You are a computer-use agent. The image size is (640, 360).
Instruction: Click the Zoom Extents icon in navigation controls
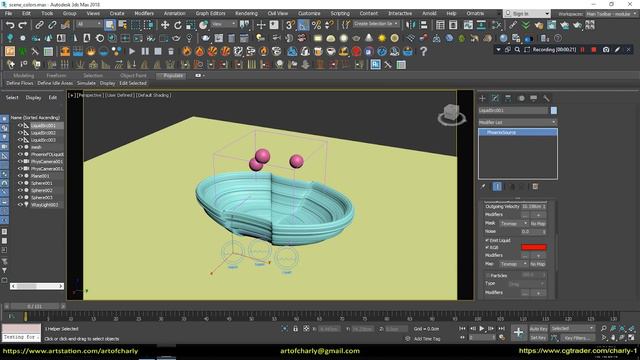click(x=622, y=329)
